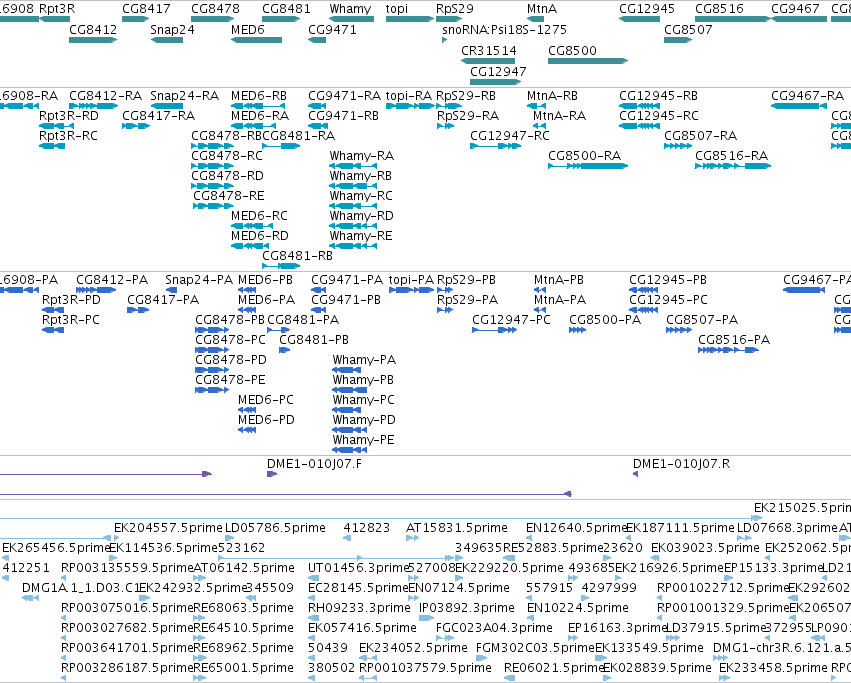The height and width of the screenshot is (683, 851).
Task: Select the CG9467-RA transcript glyph
Action: 799,106
